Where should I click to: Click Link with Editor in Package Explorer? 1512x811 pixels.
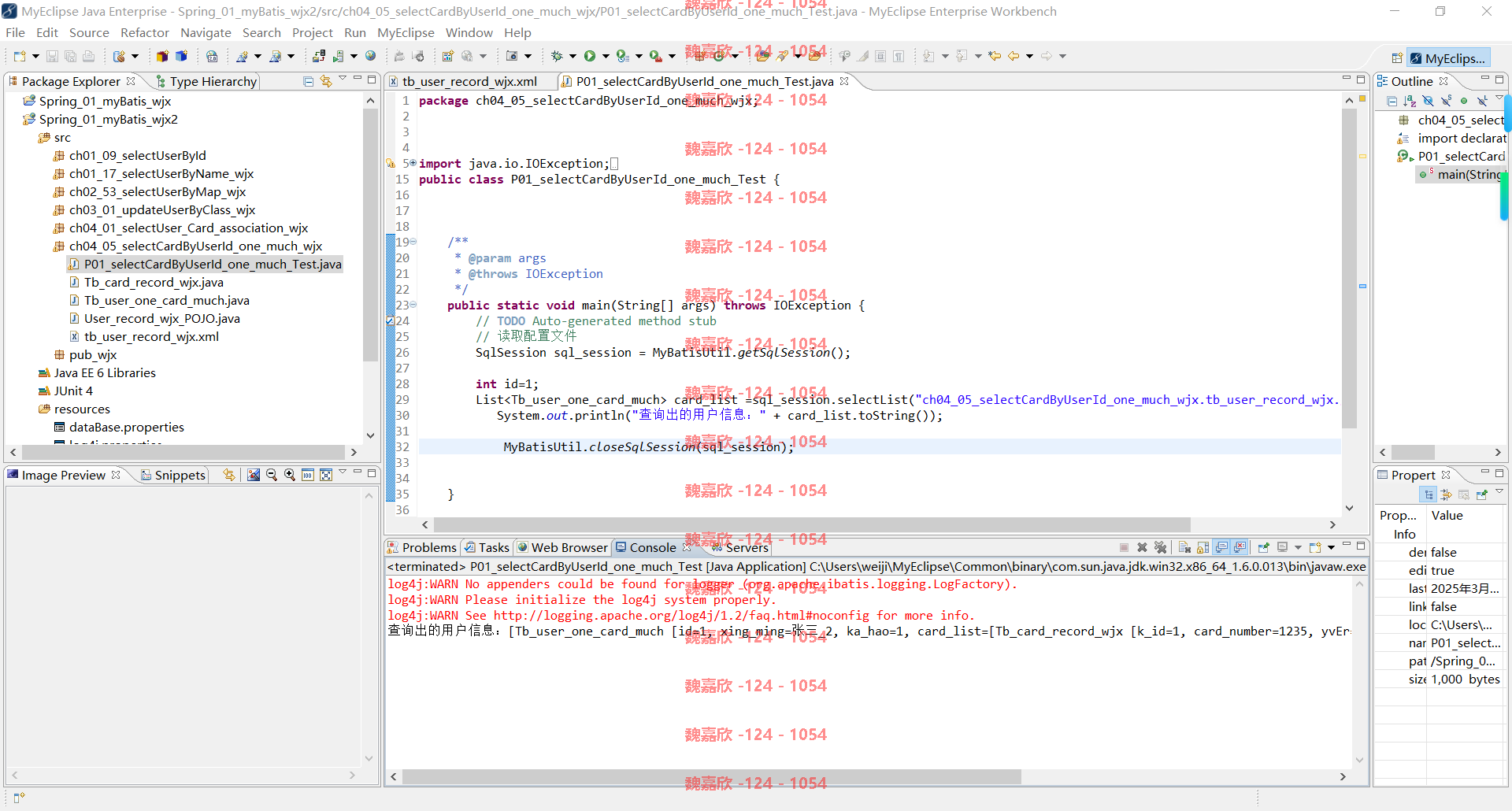(x=326, y=81)
